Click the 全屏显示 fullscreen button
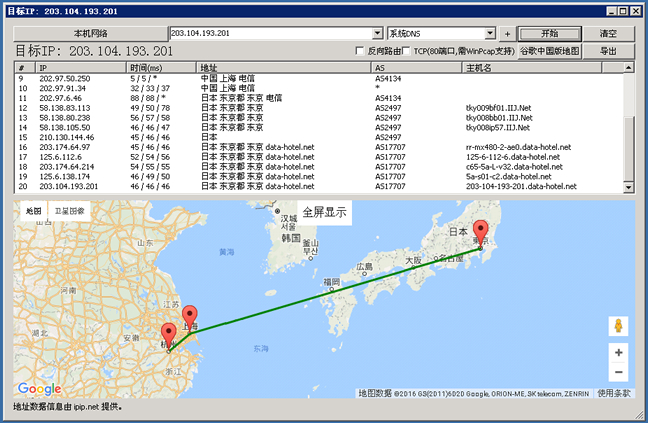Screen dimensions: 648x423 point(324,212)
